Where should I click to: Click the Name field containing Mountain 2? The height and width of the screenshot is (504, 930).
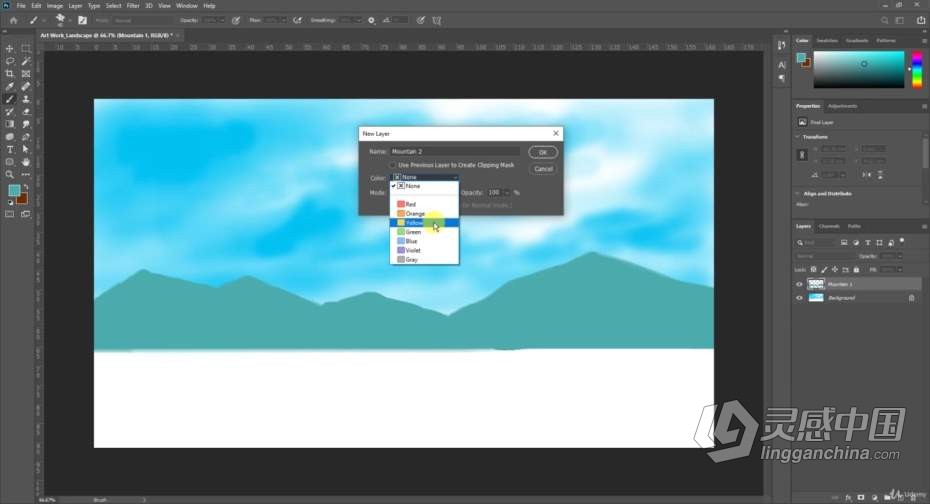pos(455,151)
